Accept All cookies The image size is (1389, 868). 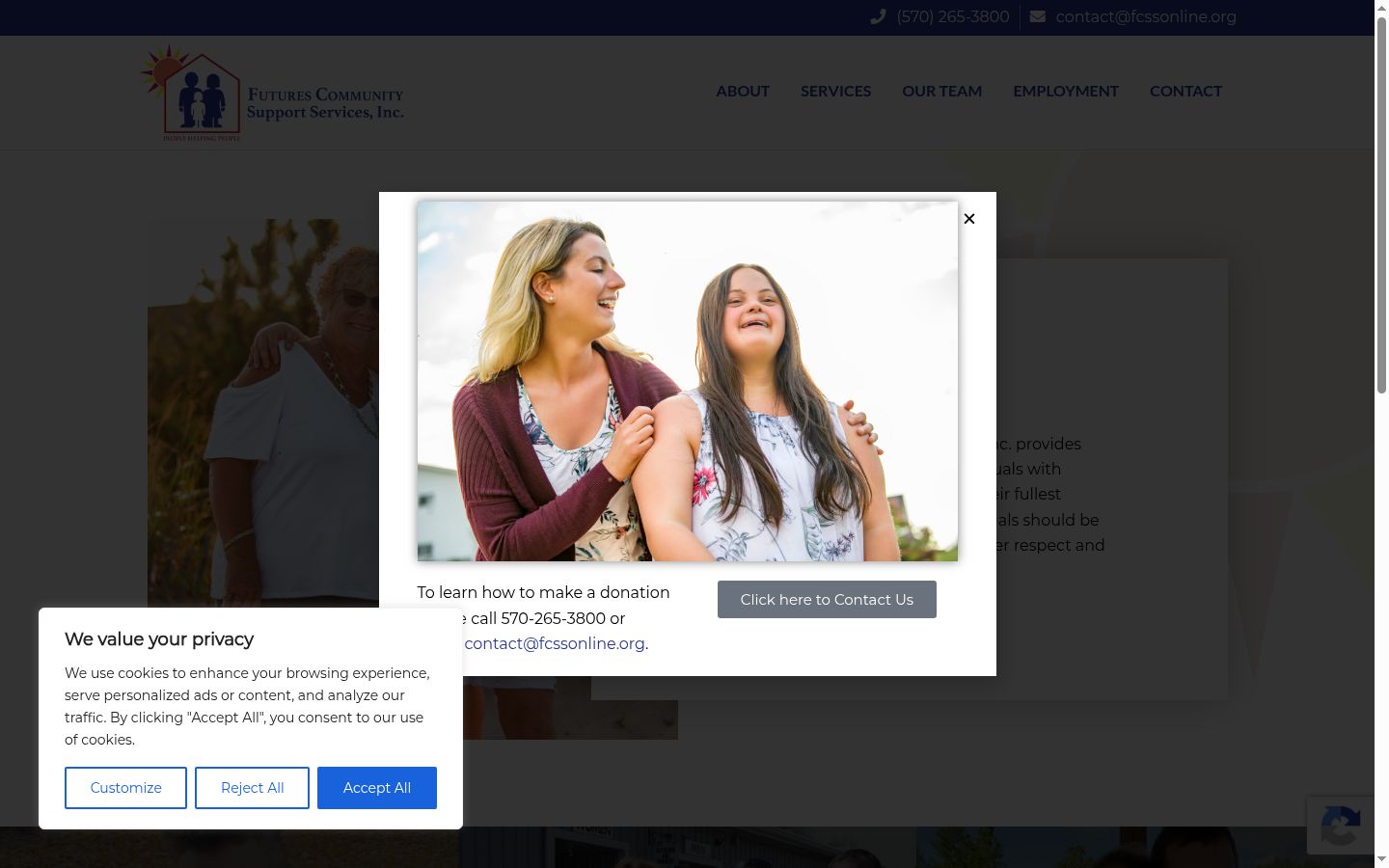377,788
